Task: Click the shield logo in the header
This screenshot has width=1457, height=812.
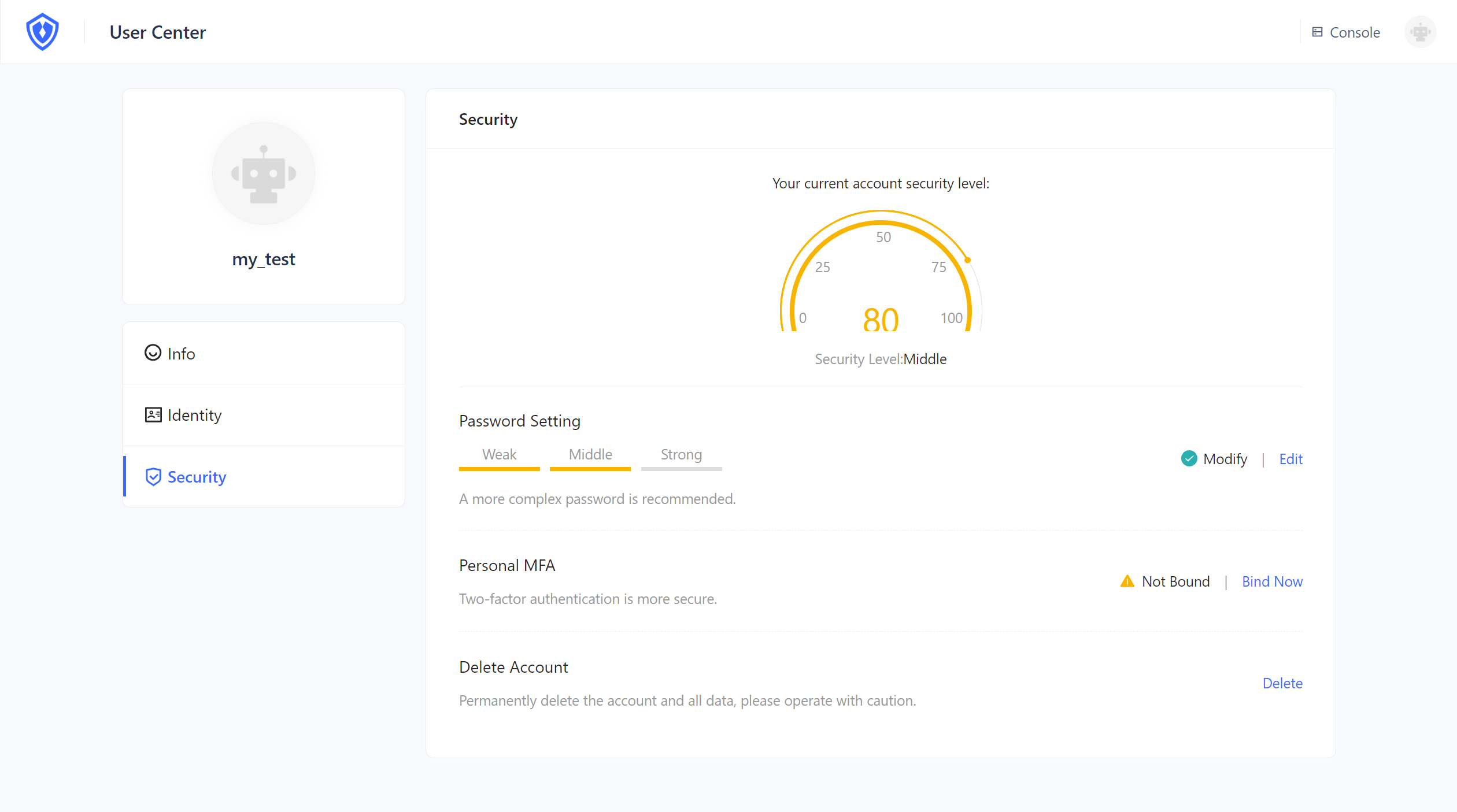Action: coord(42,31)
